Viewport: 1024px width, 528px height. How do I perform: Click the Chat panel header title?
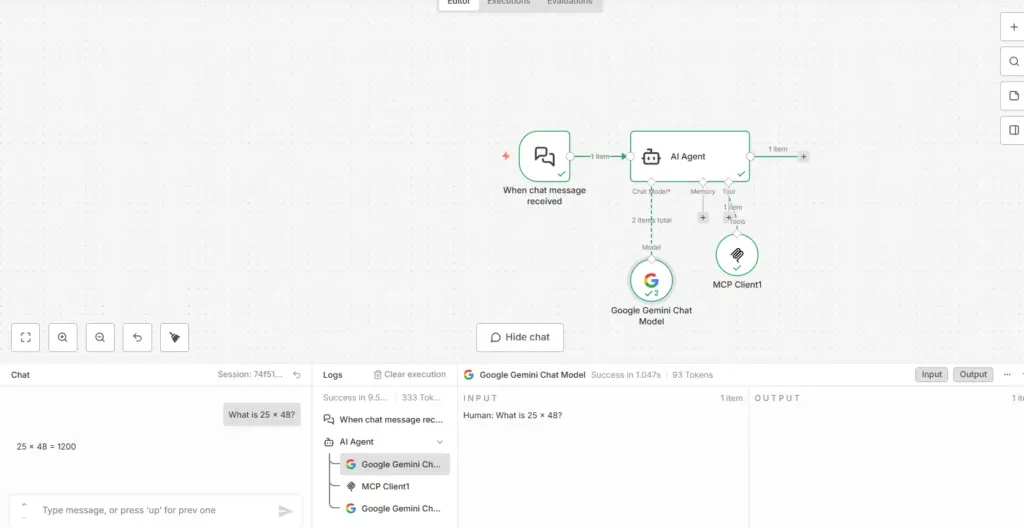click(x=20, y=374)
